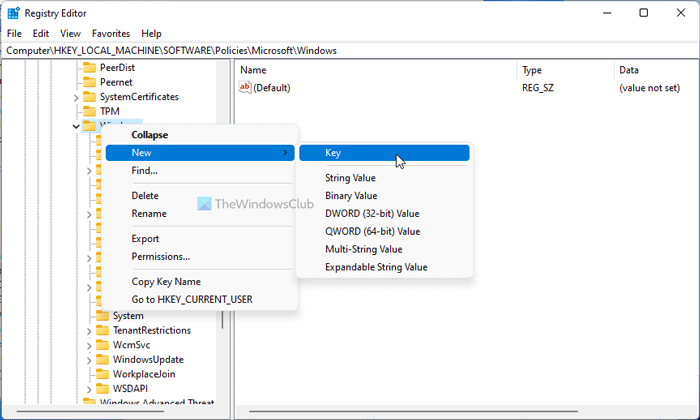Click the WcmSvc folder icon
700x420 pixels.
pyautogui.click(x=103, y=345)
